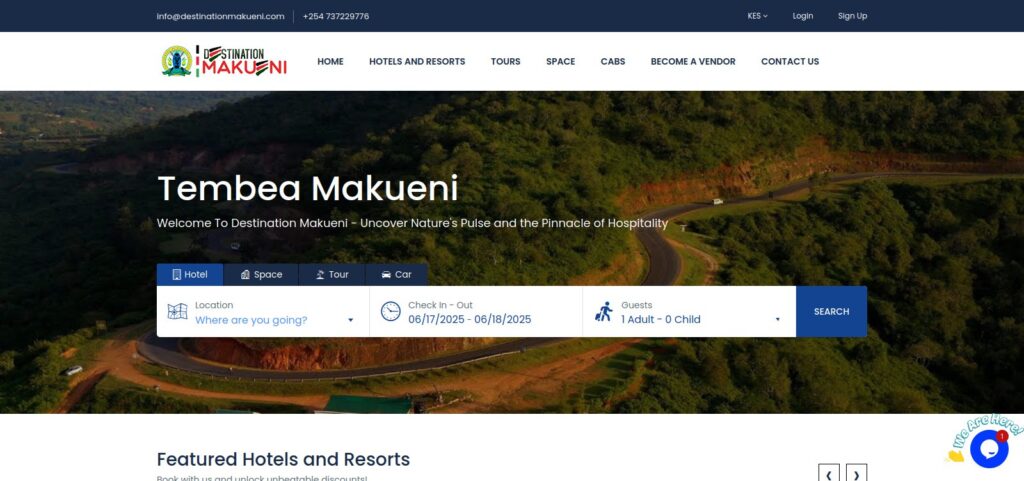Click the map icon beside Location
Viewport: 1024px width, 481px height.
pyautogui.click(x=177, y=311)
